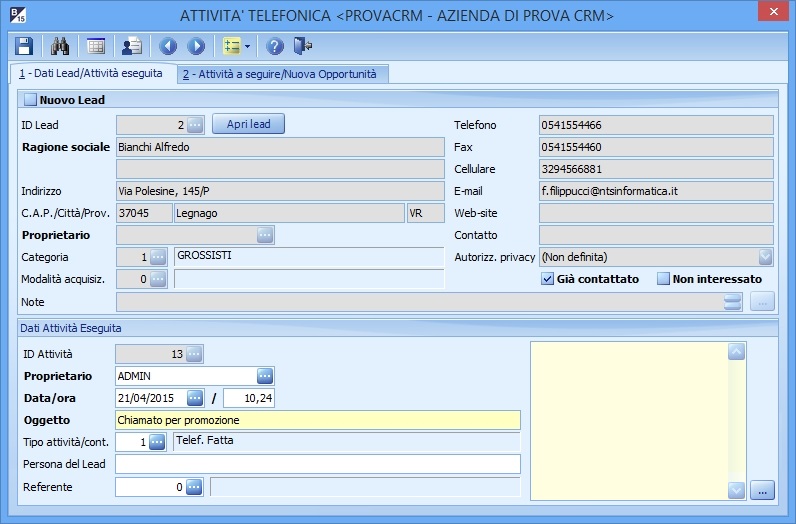This screenshot has width=796, height=524.
Task: Exit using the door icon
Action: click(303, 46)
